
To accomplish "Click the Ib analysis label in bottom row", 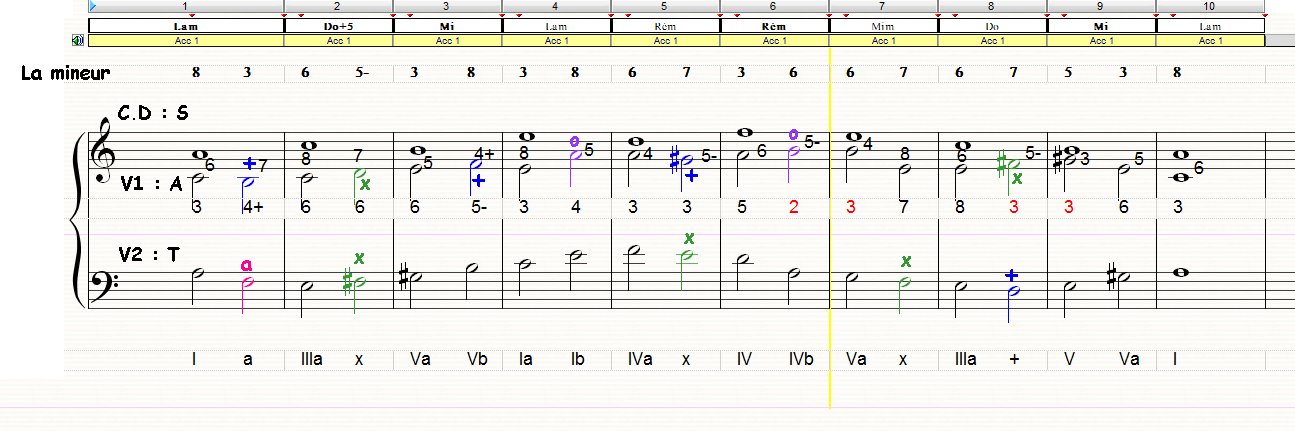I will (x=577, y=359).
